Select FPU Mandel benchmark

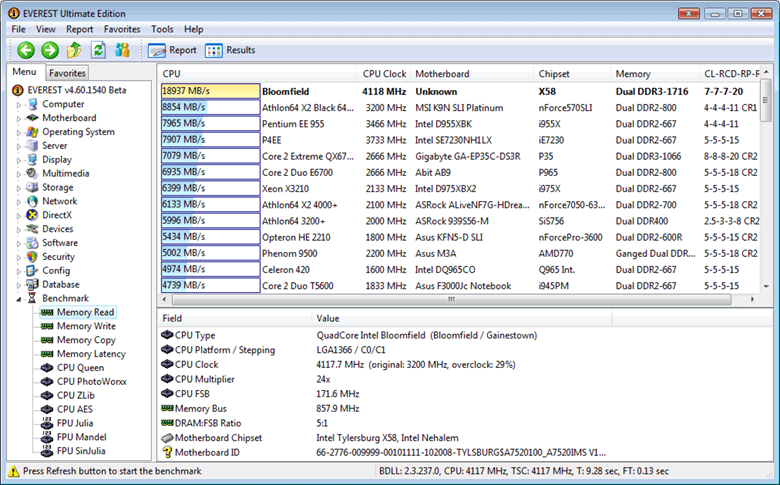pyautogui.click(x=82, y=437)
